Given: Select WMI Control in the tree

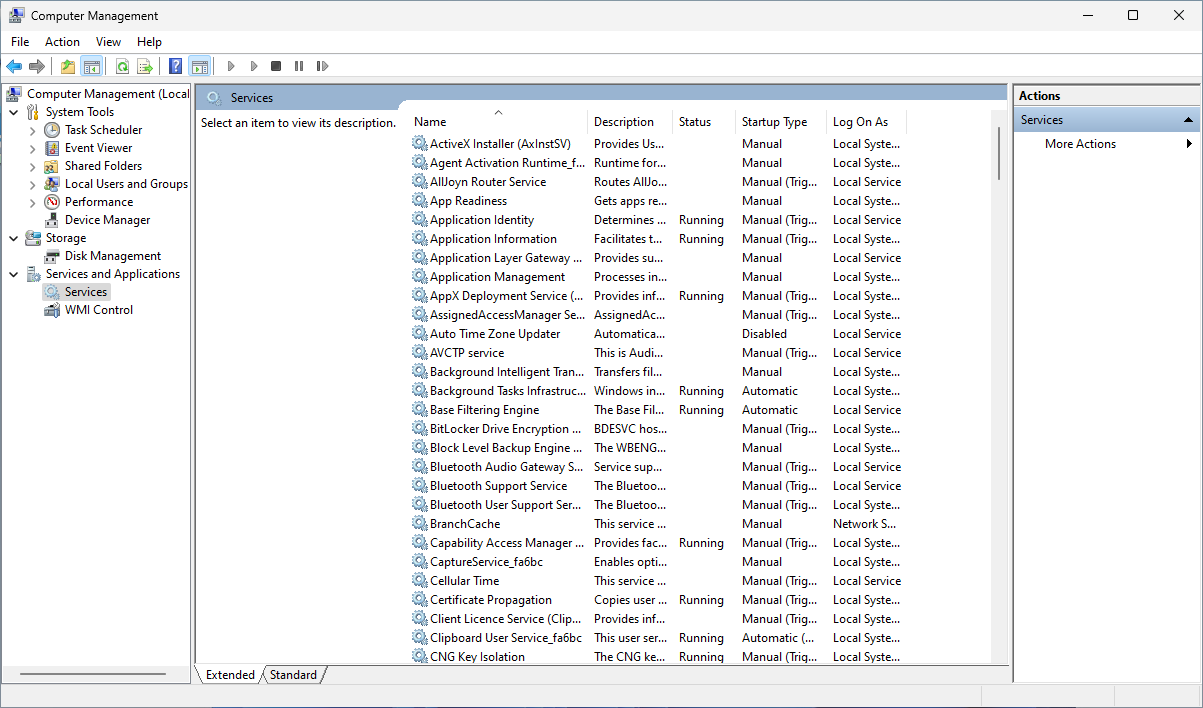Looking at the screenshot, I should click(x=99, y=310).
